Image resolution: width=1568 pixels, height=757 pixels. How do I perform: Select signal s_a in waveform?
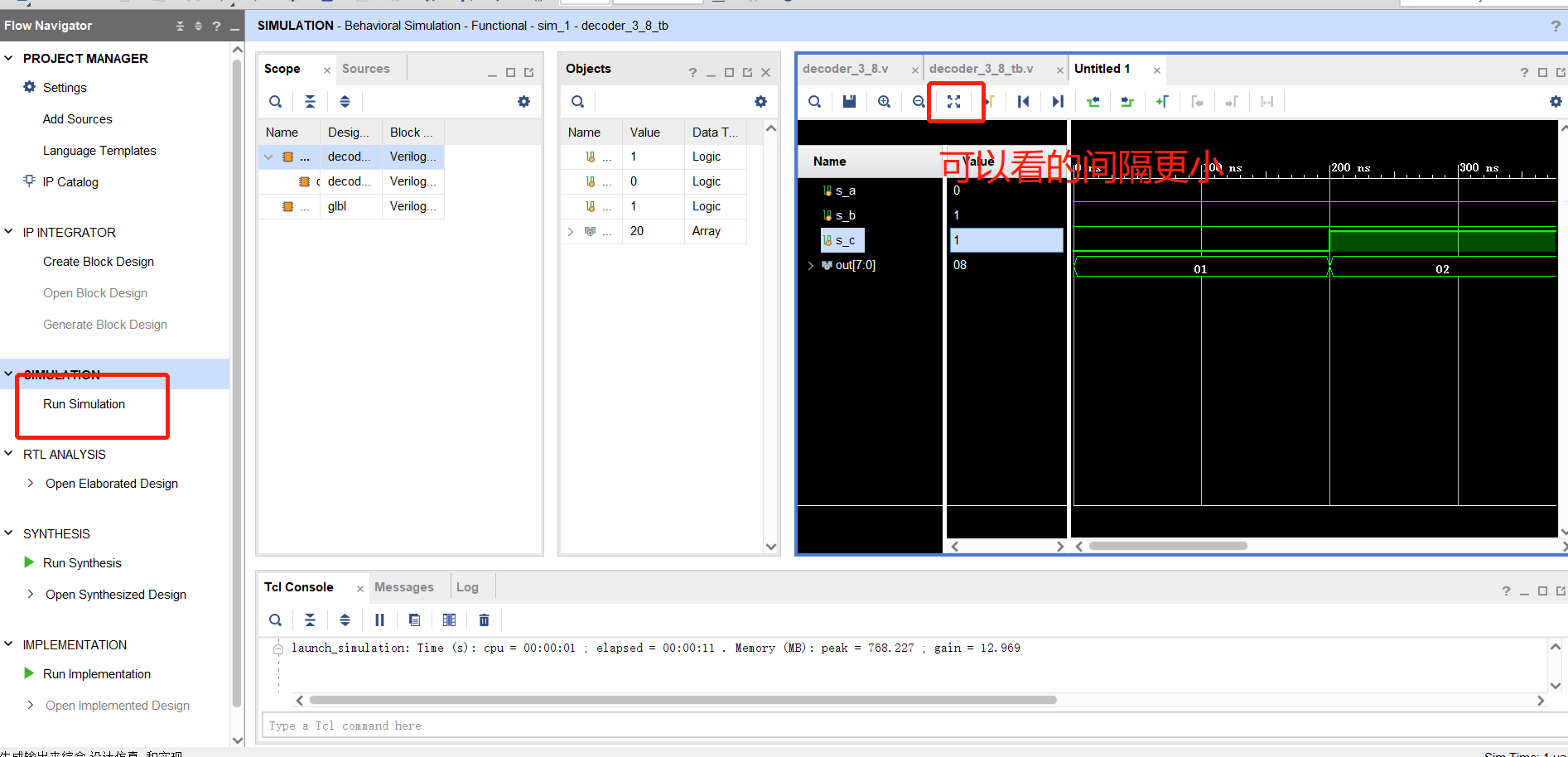(845, 190)
